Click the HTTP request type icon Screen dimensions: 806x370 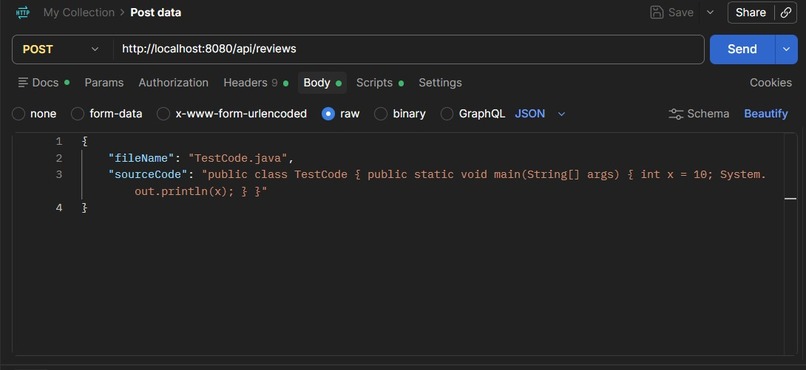tap(23, 12)
